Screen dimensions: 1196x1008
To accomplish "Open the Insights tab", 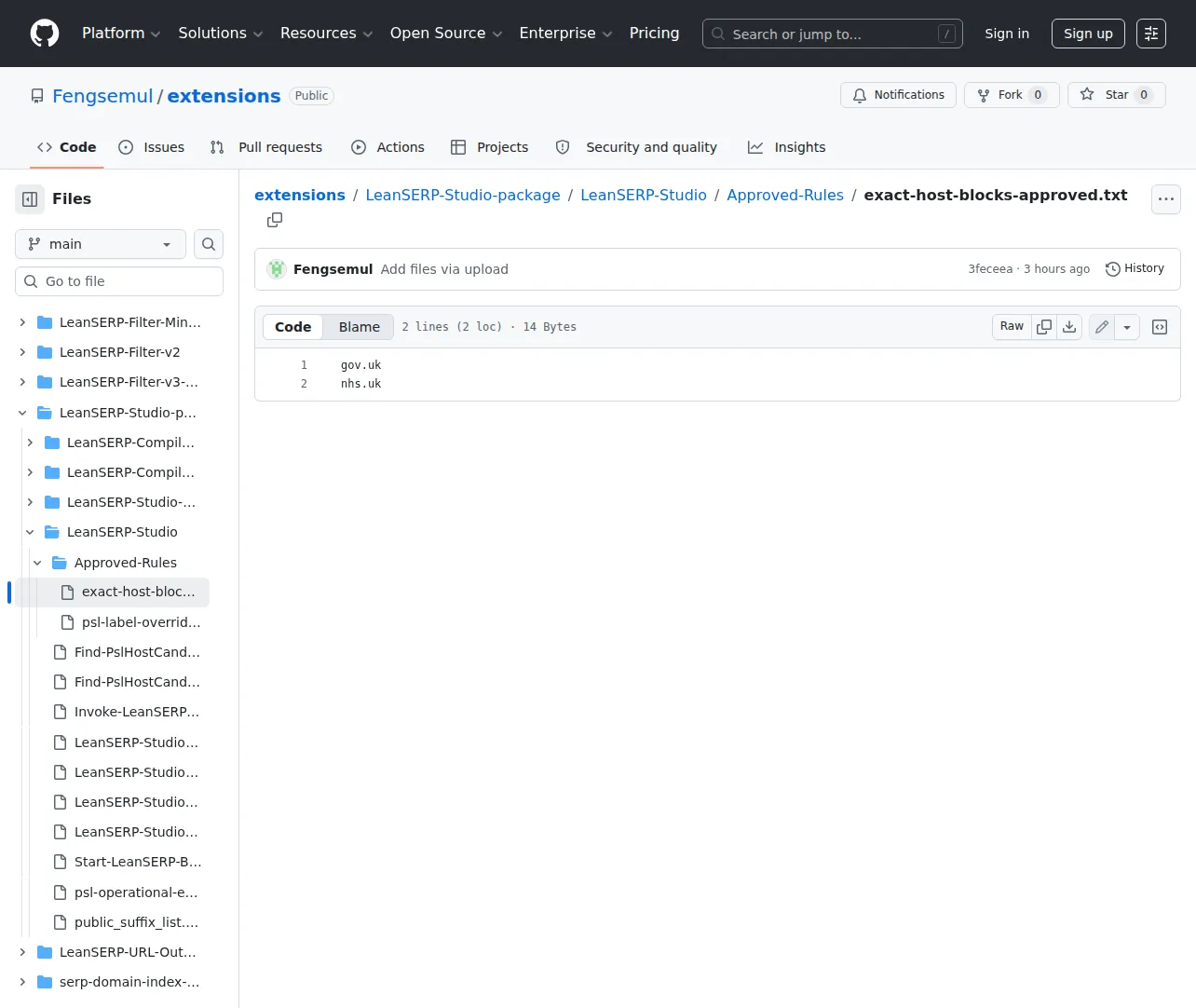I will 786,147.
